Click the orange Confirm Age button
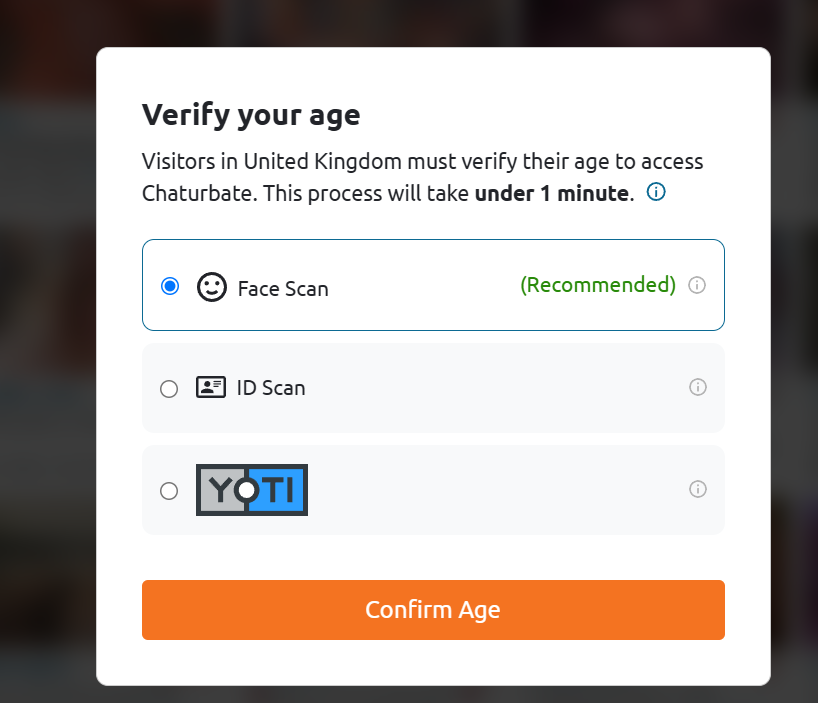This screenshot has height=703, width=818. click(x=433, y=610)
